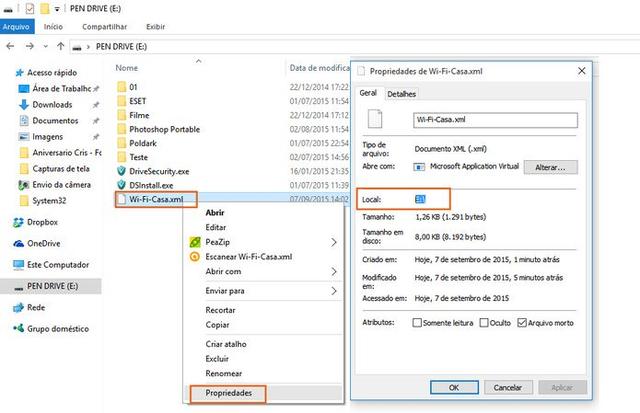Click OK in the Propriedades dialog
This screenshot has width=640, height=413.
(x=454, y=387)
